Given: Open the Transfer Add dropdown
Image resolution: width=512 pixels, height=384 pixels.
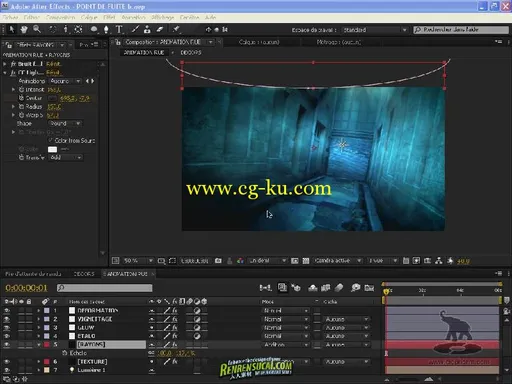Looking at the screenshot, I should tap(66, 157).
